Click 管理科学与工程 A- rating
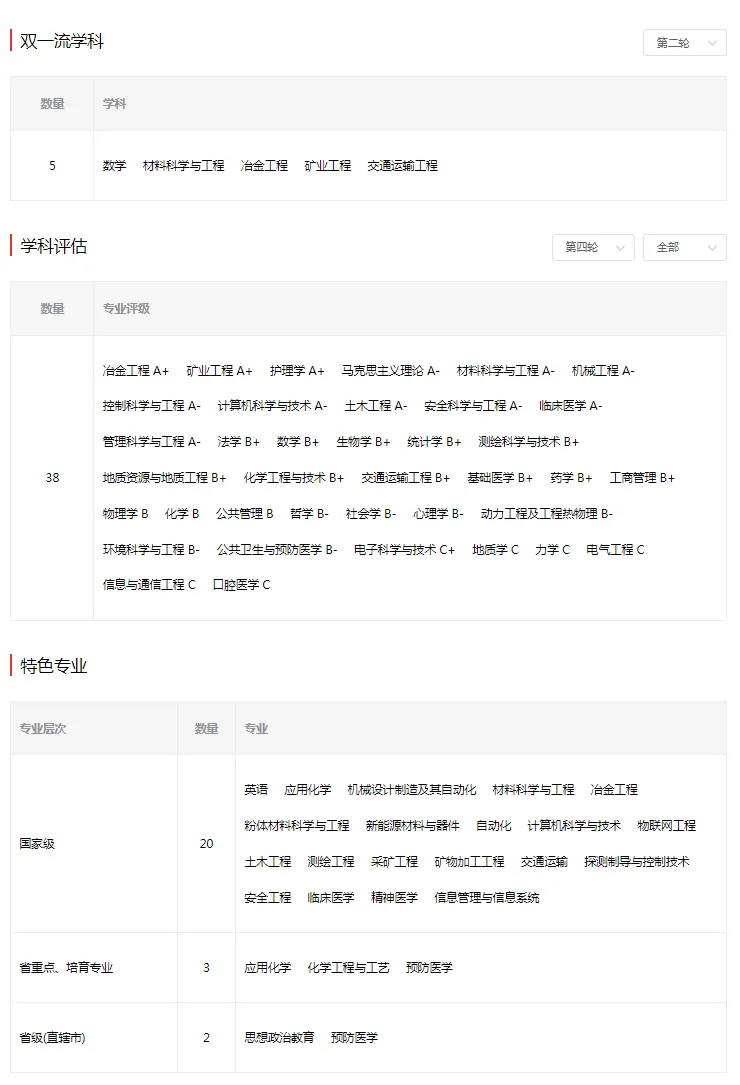This screenshot has width=740, height=1085. pos(152,441)
